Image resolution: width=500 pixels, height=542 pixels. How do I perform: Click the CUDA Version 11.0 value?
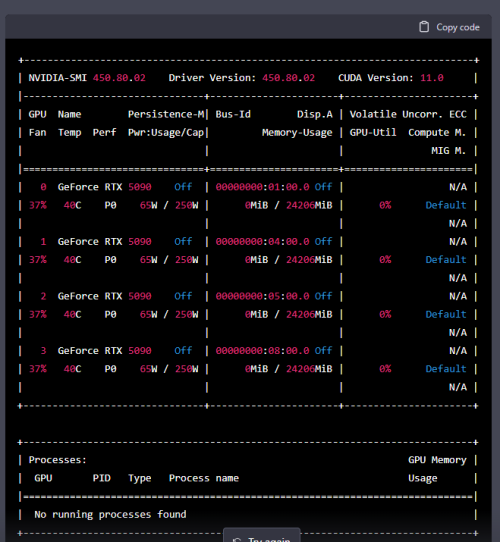click(x=432, y=78)
